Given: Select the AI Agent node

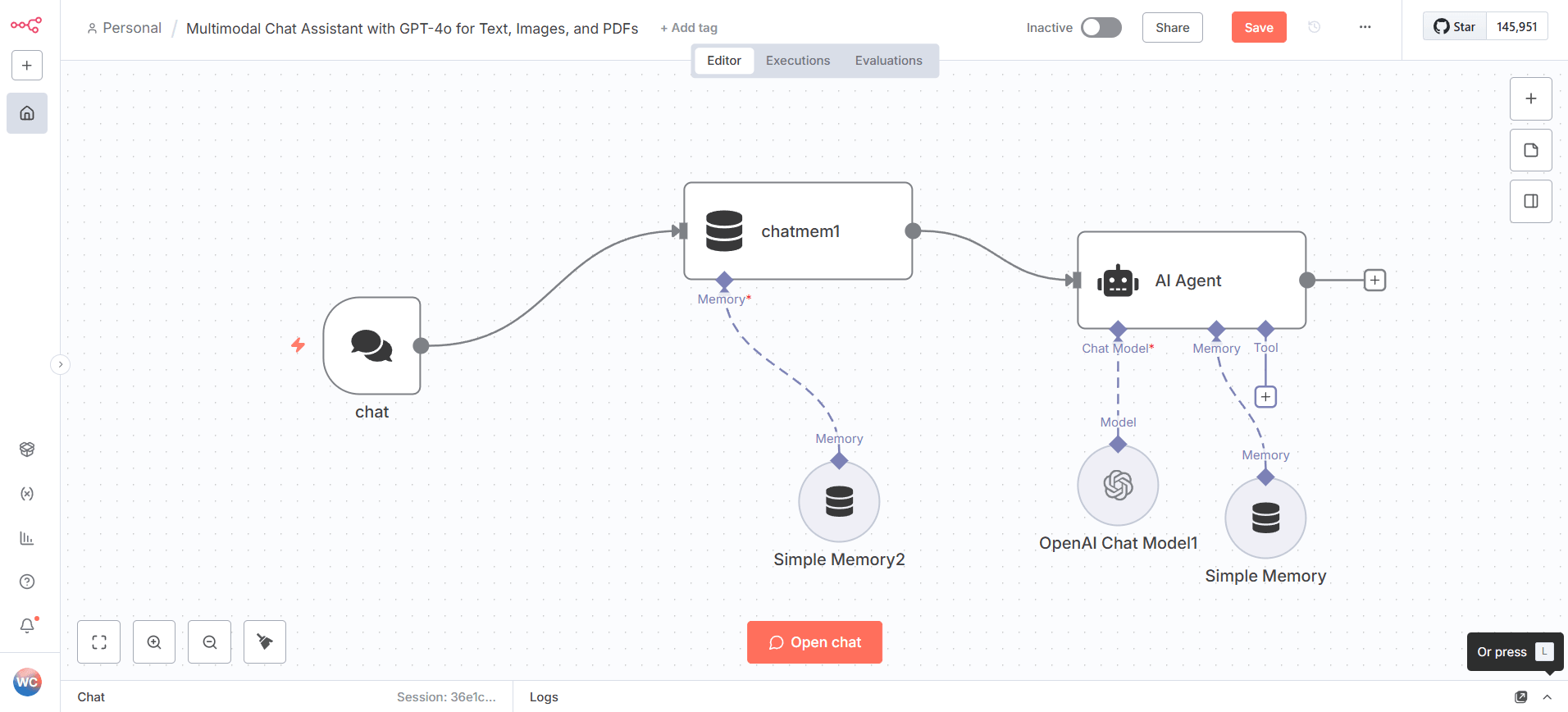Looking at the screenshot, I should [x=1191, y=281].
